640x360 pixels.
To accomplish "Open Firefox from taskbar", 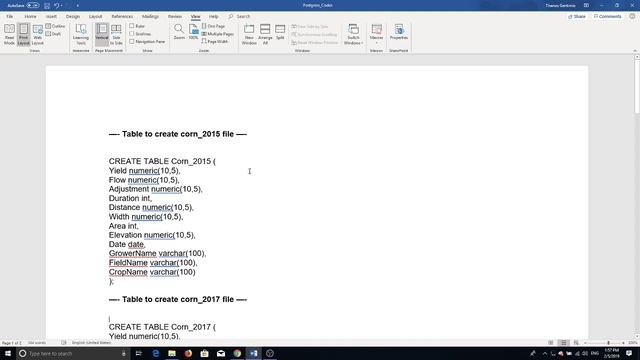I will (x=188, y=353).
